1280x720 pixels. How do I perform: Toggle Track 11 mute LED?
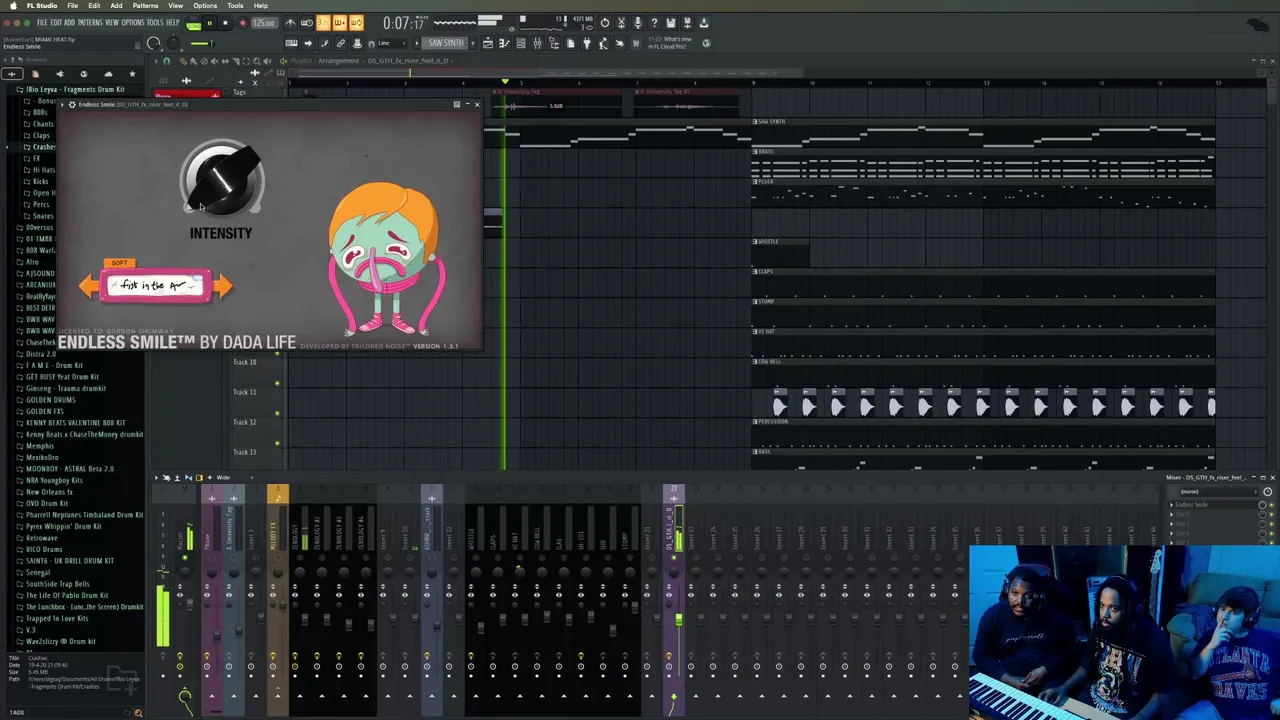tap(277, 383)
